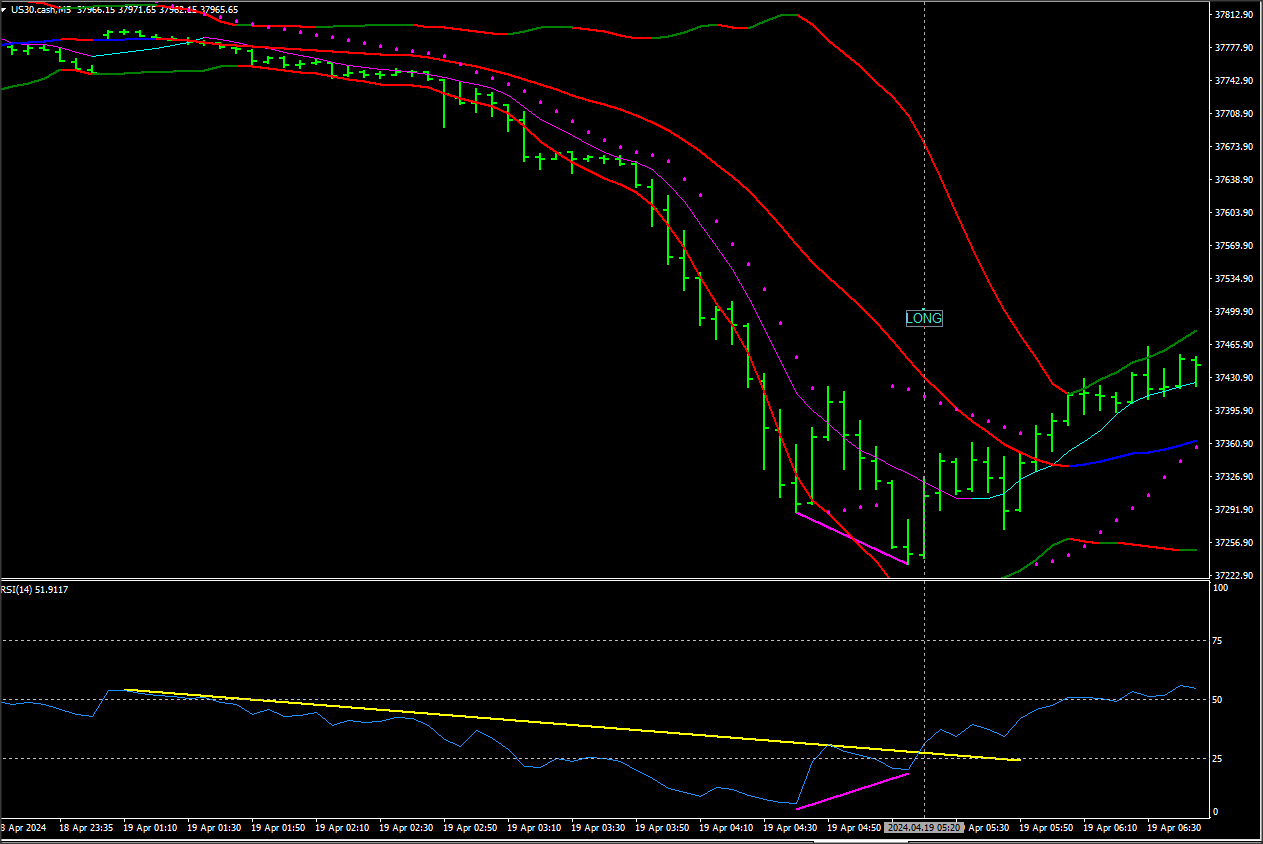Click the 37360.90 price scale label
The image size is (1263, 844).
1234,444
